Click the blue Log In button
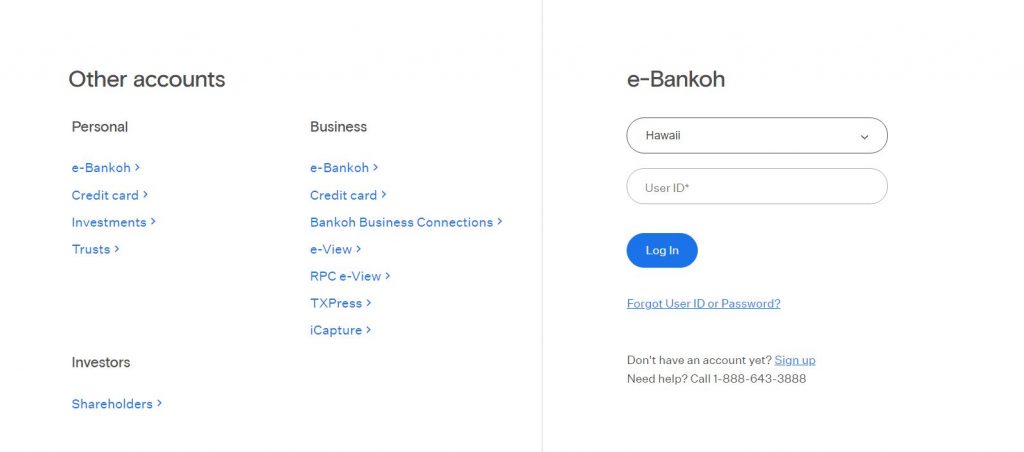Image resolution: width=1024 pixels, height=452 pixels. click(662, 250)
